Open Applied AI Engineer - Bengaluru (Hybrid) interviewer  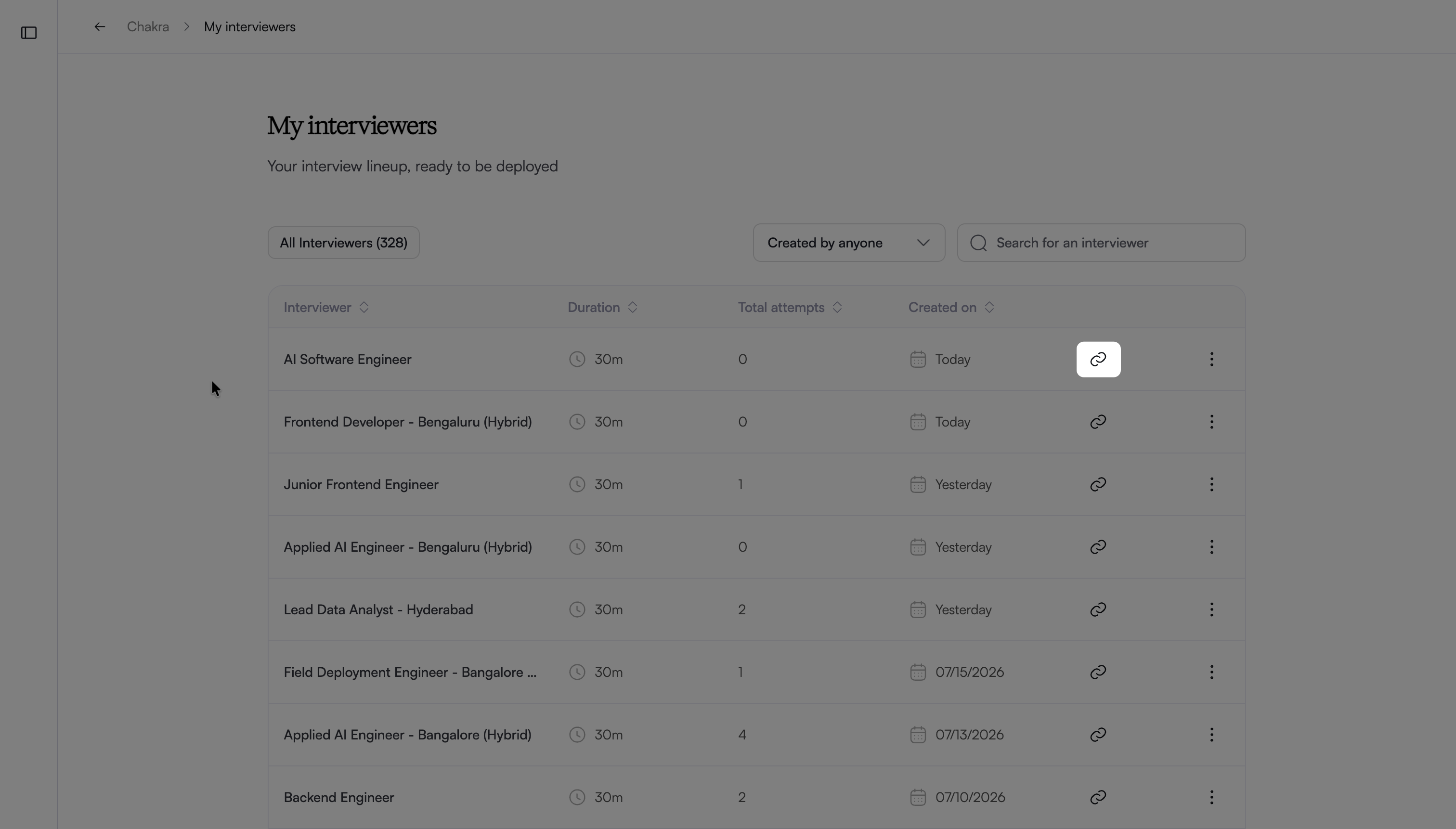pyautogui.click(x=408, y=547)
